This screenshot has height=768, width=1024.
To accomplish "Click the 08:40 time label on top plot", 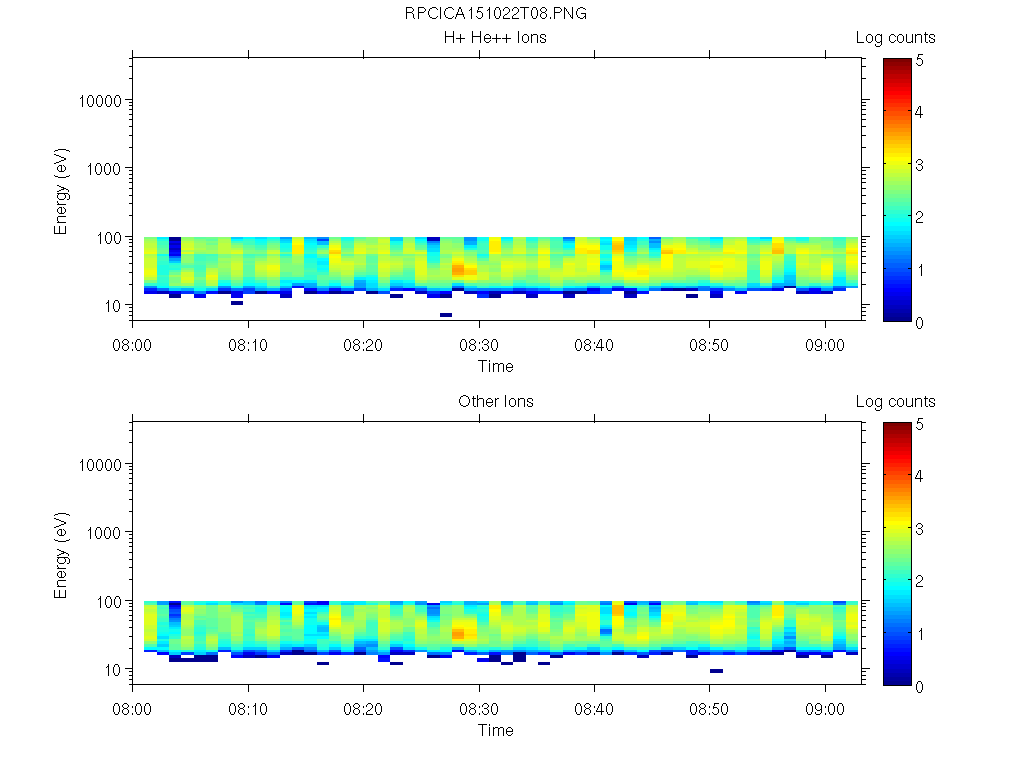I will pyautogui.click(x=594, y=345).
